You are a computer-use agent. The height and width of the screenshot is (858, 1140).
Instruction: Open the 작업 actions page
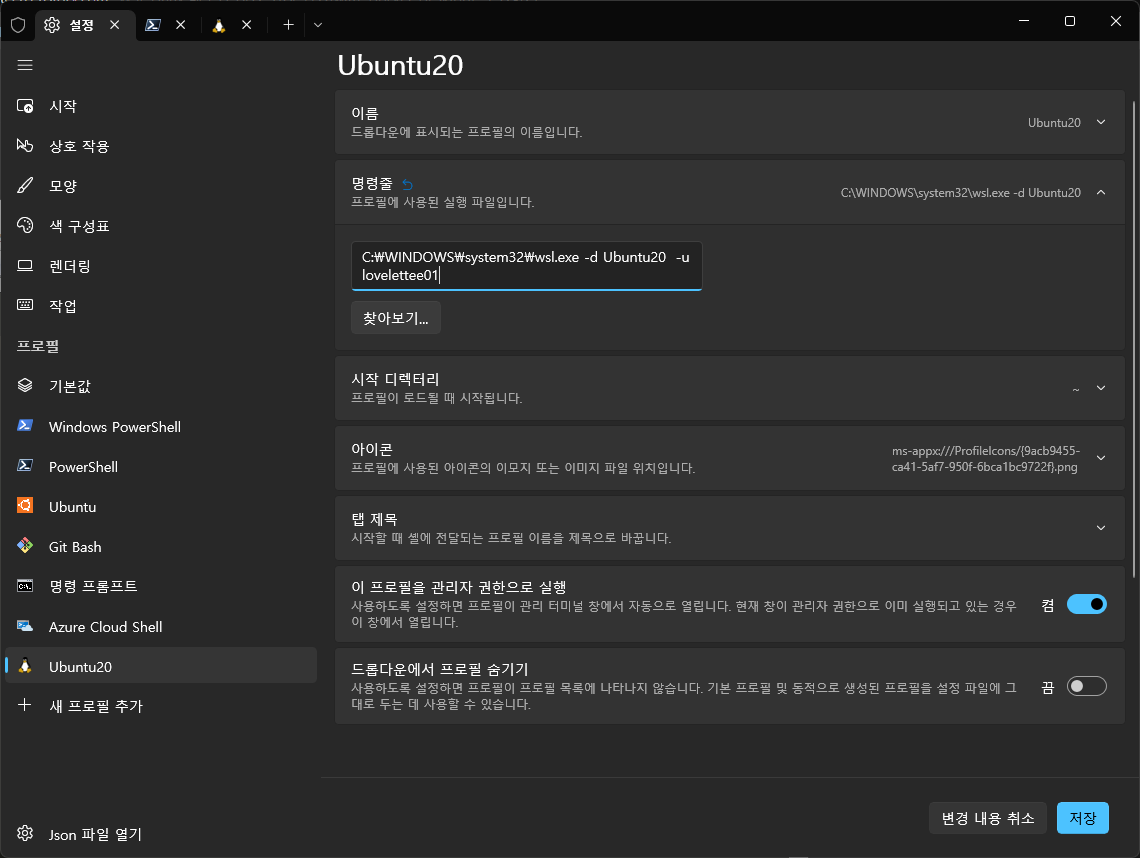point(160,306)
